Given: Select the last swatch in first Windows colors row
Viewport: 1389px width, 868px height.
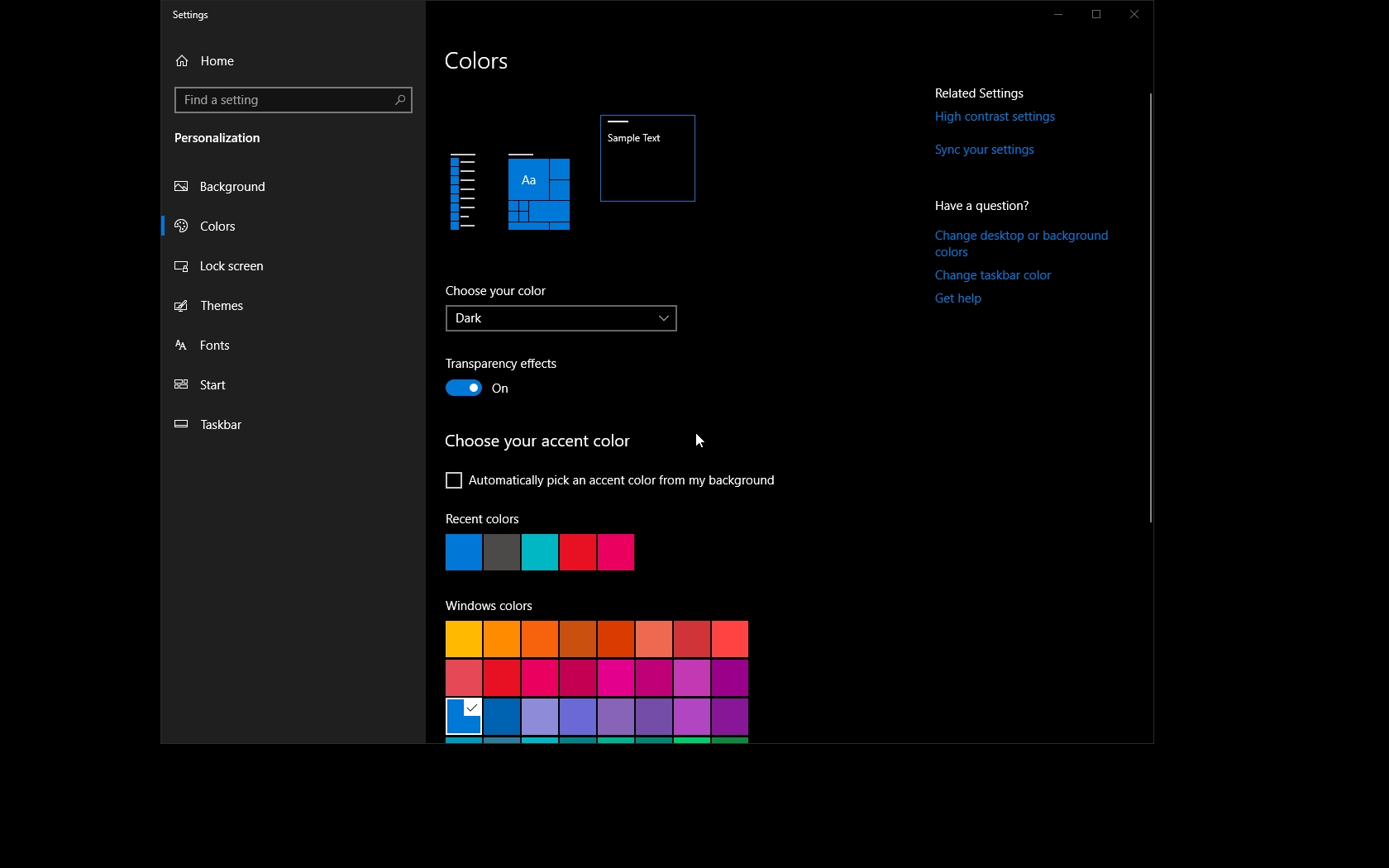Looking at the screenshot, I should pos(730,639).
